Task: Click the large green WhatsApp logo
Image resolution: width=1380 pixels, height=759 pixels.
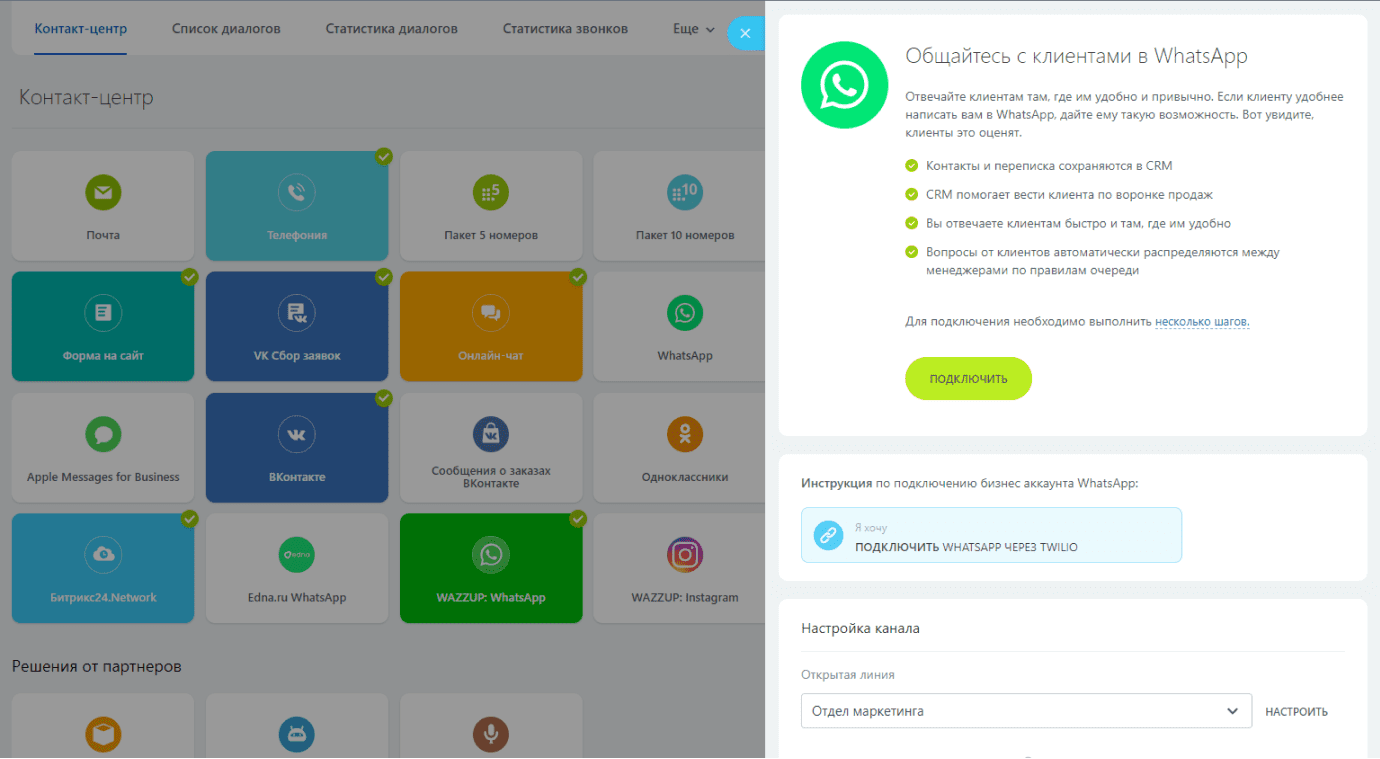Action: pyautogui.click(x=844, y=86)
